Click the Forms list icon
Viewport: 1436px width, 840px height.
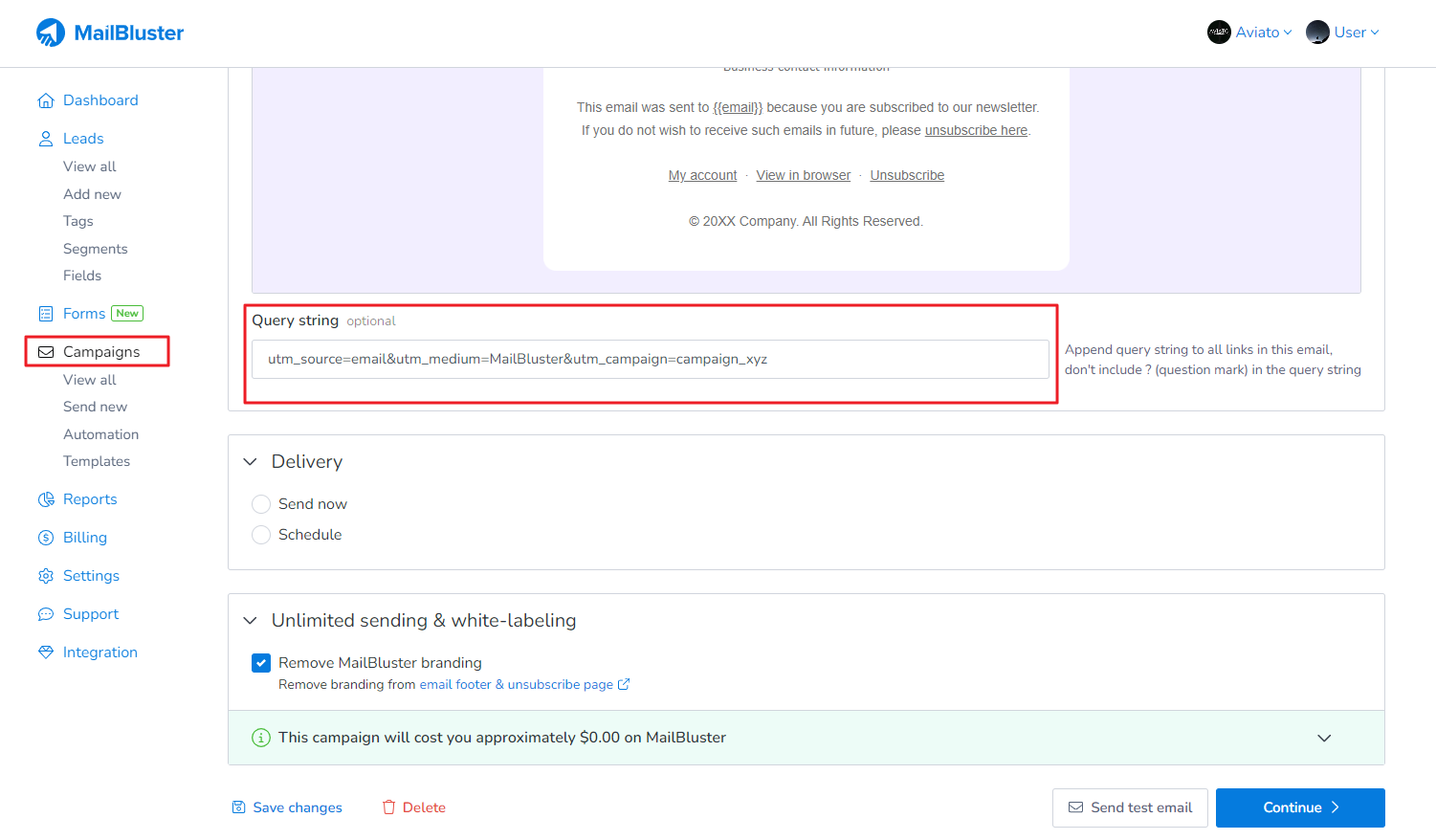pos(46,314)
